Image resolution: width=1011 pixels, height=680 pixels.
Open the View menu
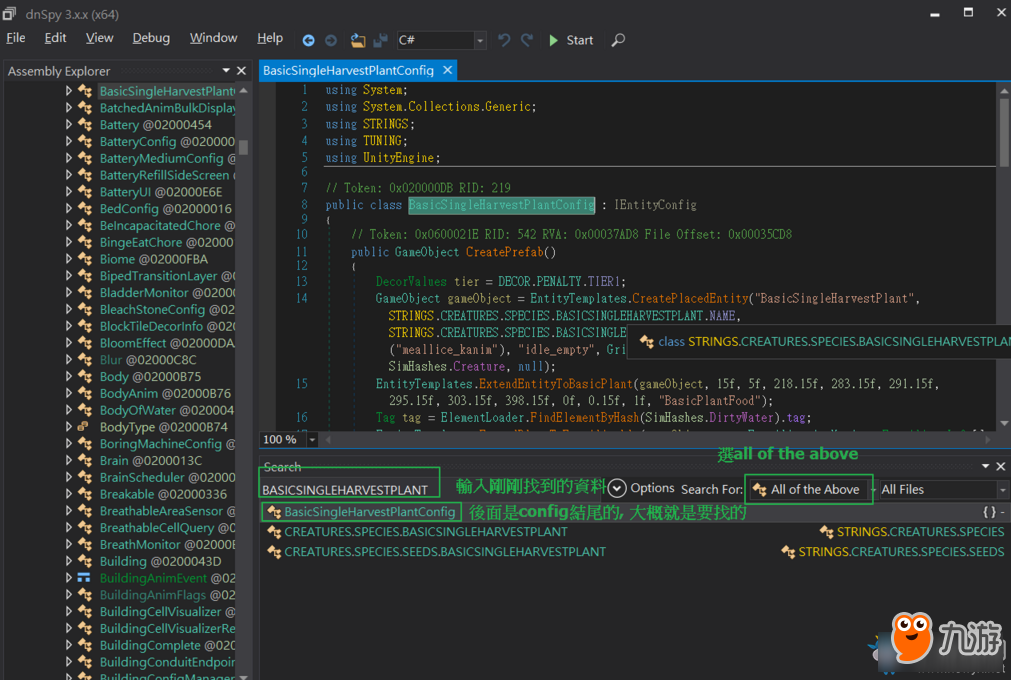click(x=99, y=38)
